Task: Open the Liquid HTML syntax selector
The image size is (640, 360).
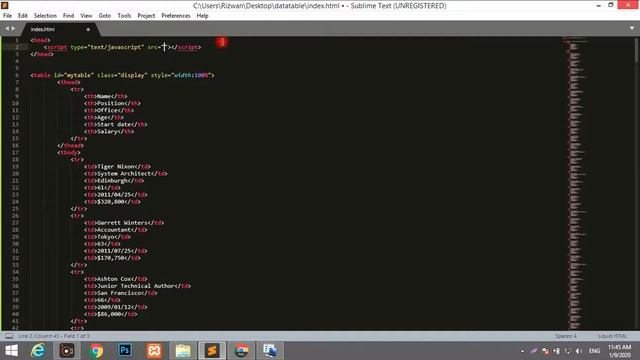Action: tap(612, 336)
